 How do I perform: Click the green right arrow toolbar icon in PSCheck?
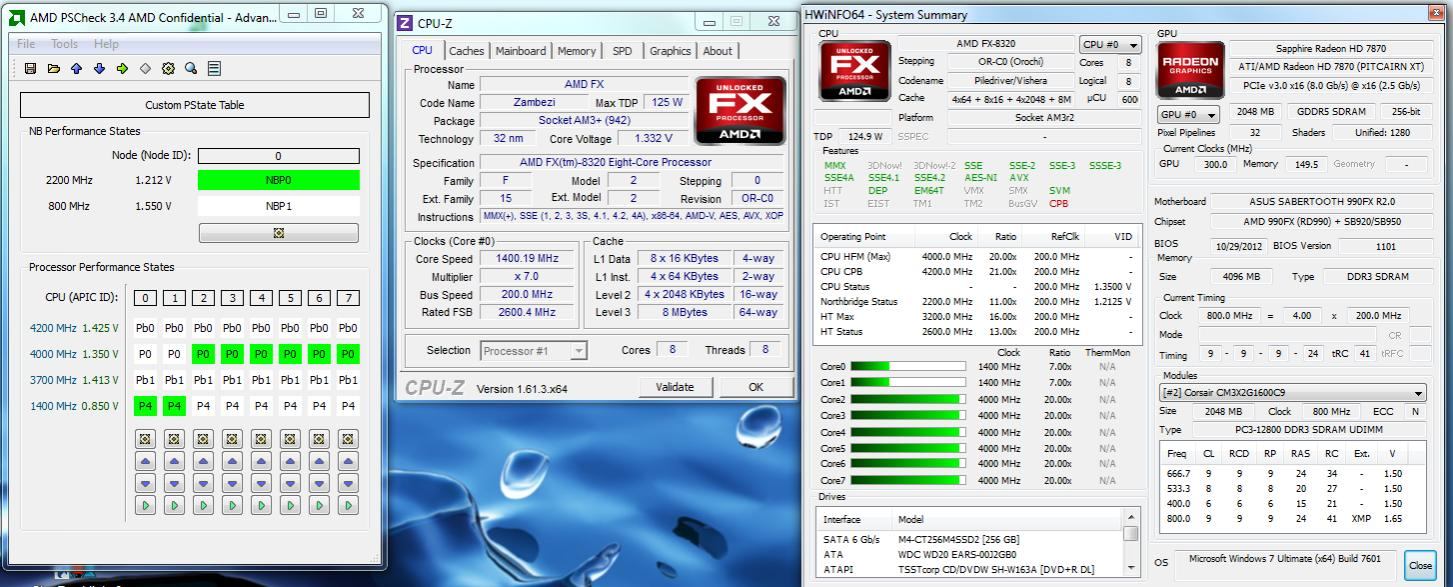click(x=122, y=69)
